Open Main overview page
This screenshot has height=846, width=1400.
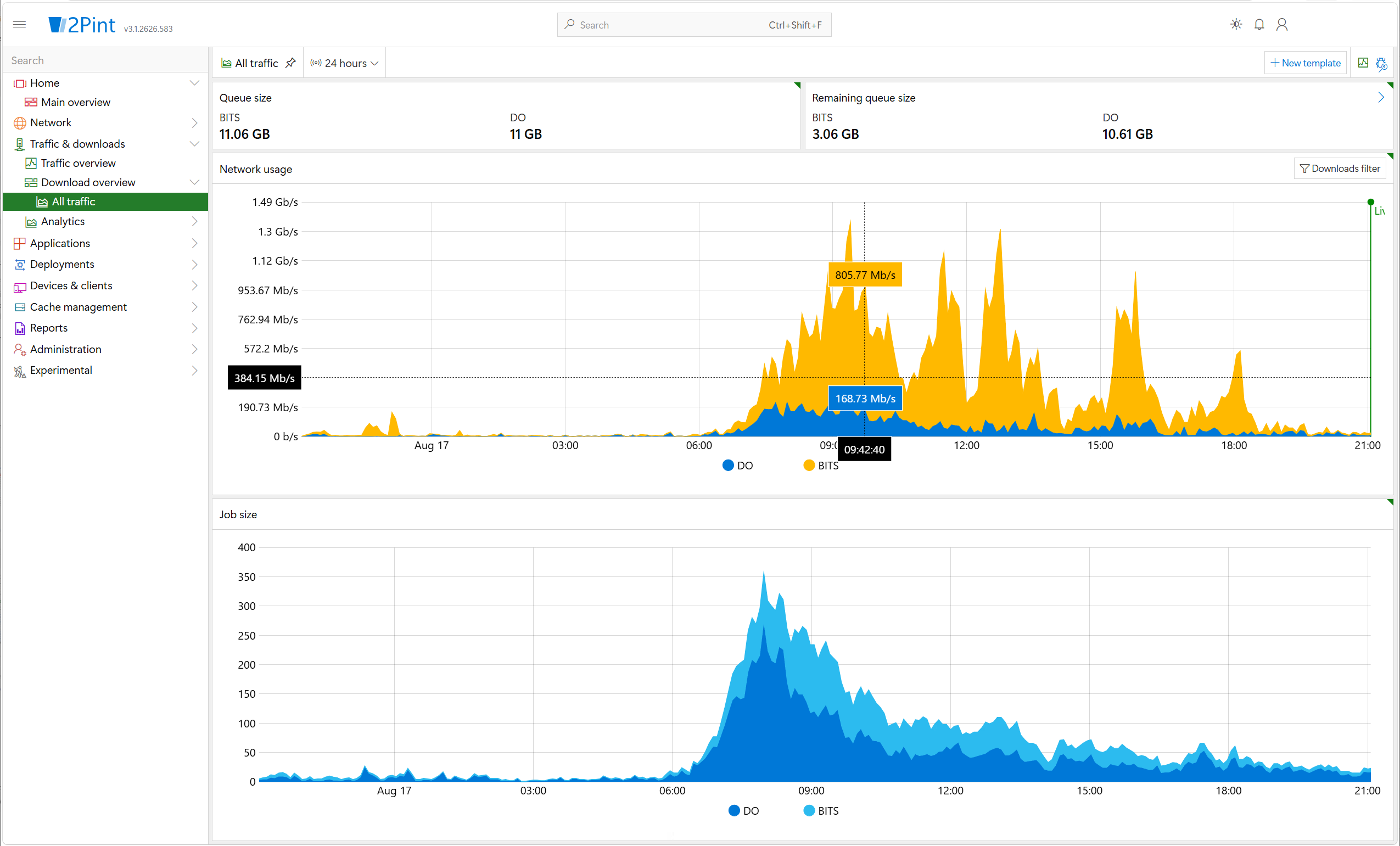point(76,102)
